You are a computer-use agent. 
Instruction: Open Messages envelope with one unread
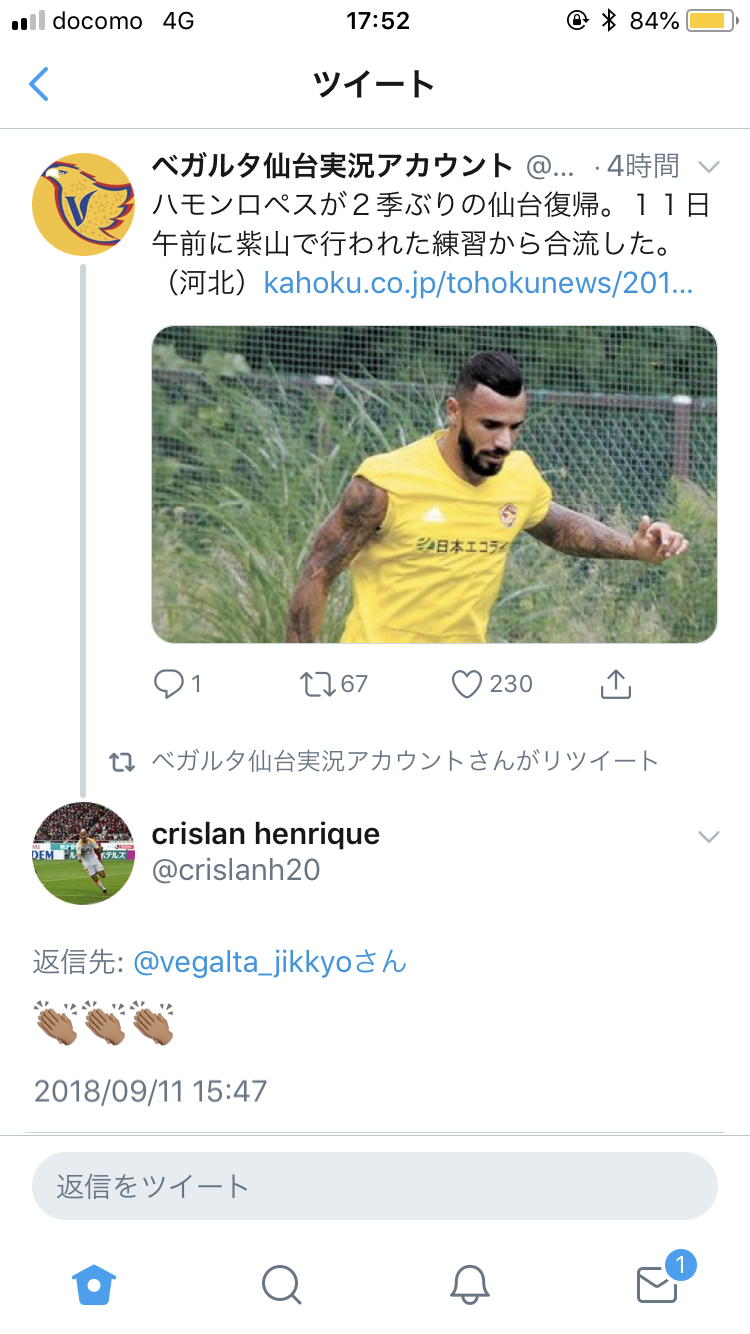[x=658, y=1283]
